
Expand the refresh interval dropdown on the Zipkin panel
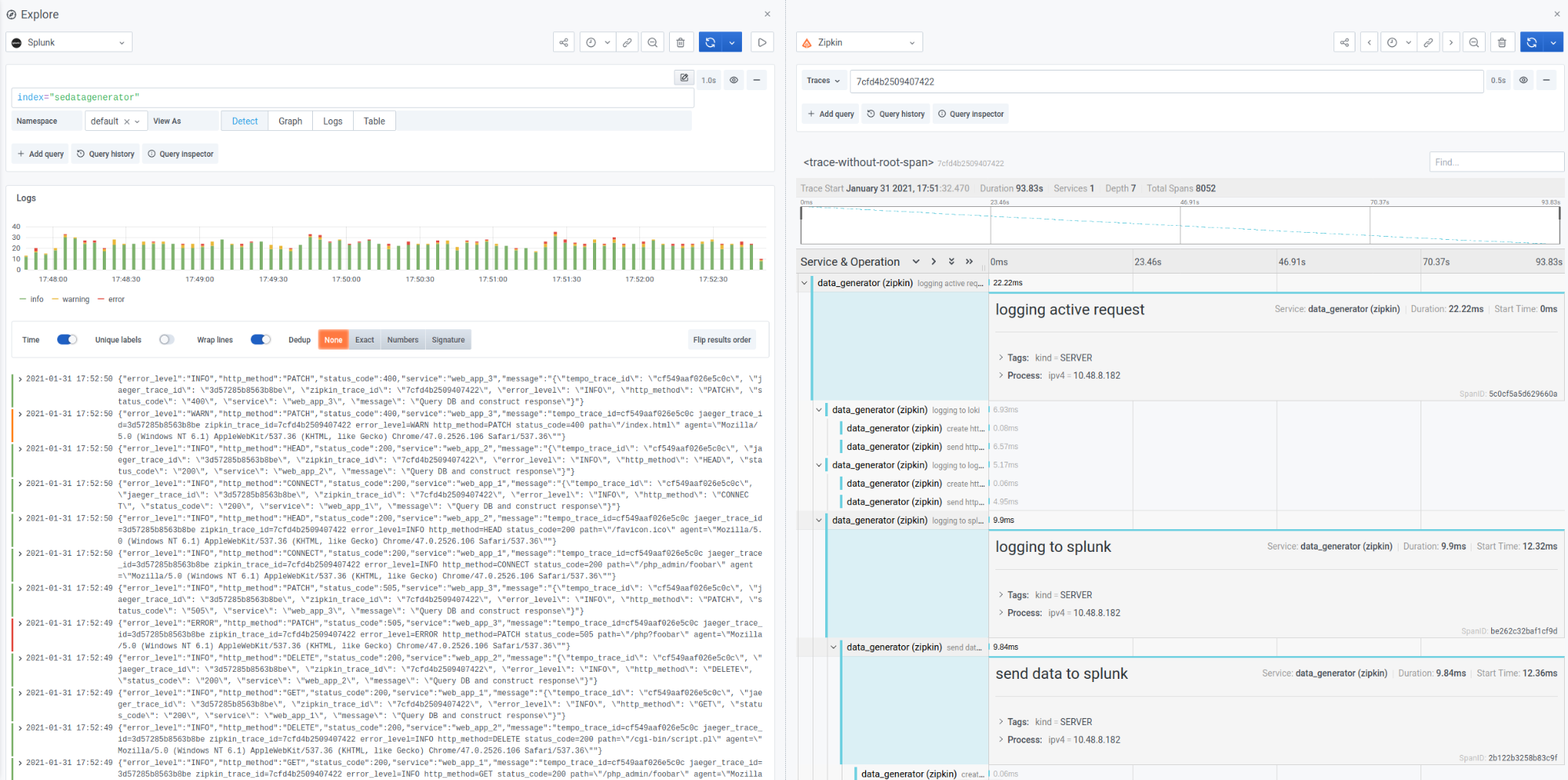1554,42
